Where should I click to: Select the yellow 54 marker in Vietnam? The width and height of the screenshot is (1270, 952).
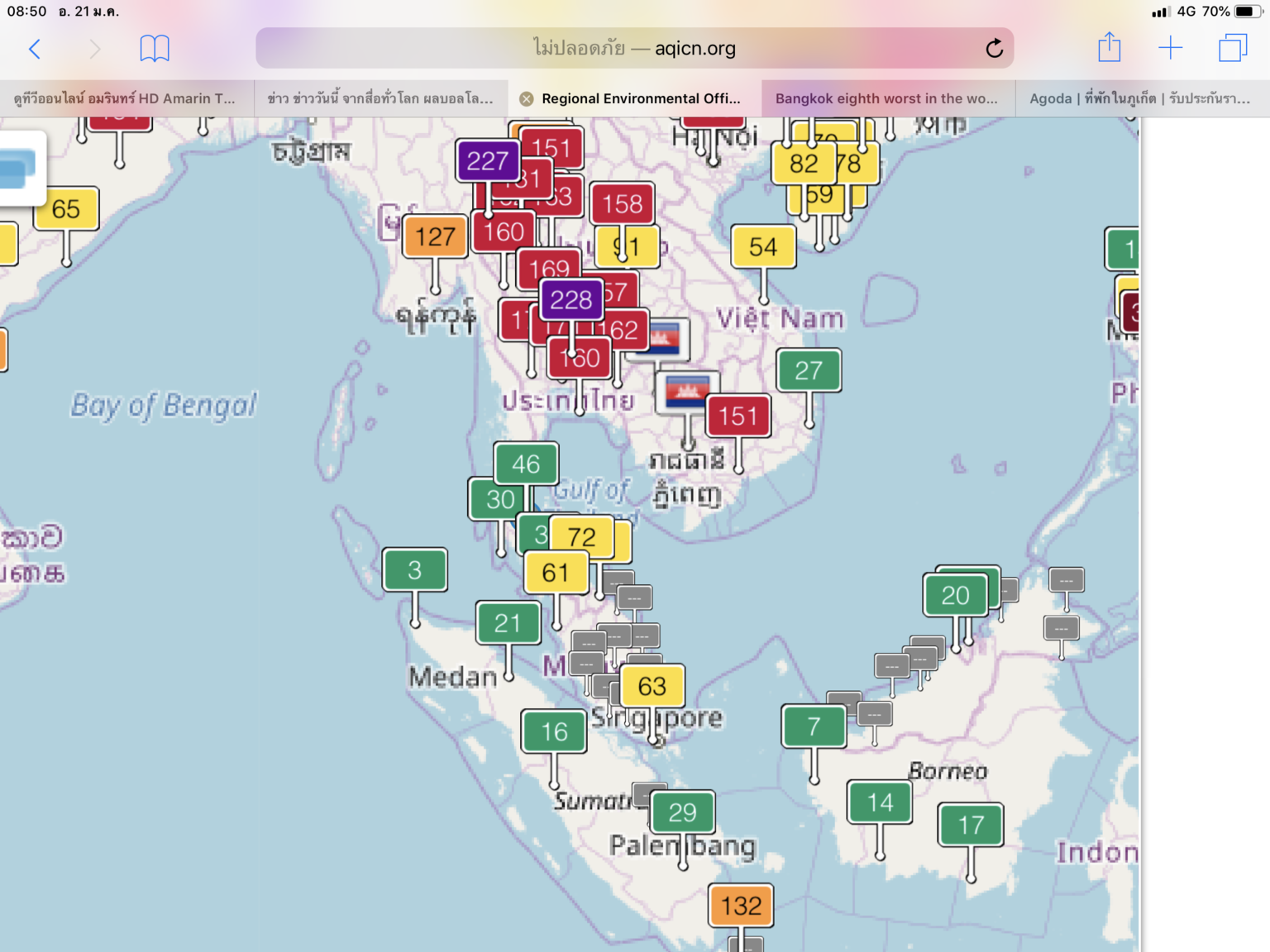tap(763, 247)
